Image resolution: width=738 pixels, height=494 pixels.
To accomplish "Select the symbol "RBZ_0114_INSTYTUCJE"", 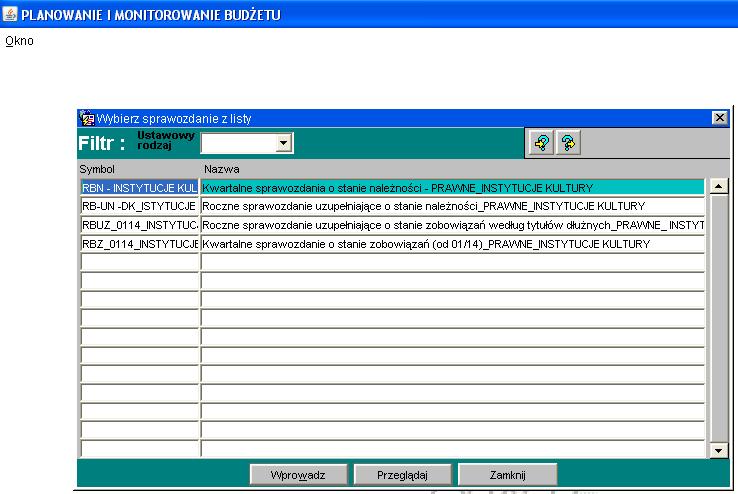I will point(139,244).
